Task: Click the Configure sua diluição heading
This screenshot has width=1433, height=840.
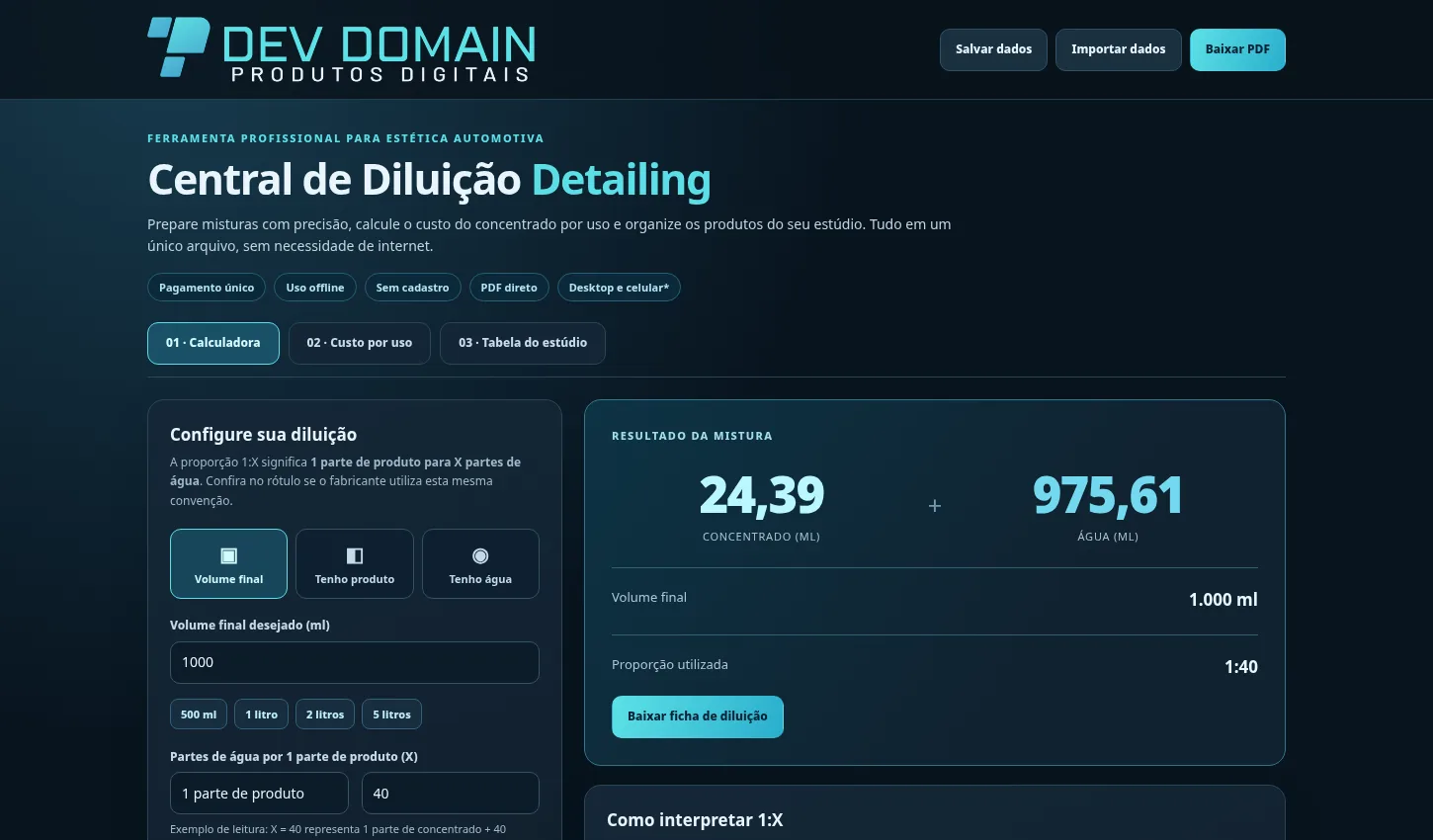Action: pos(264,435)
